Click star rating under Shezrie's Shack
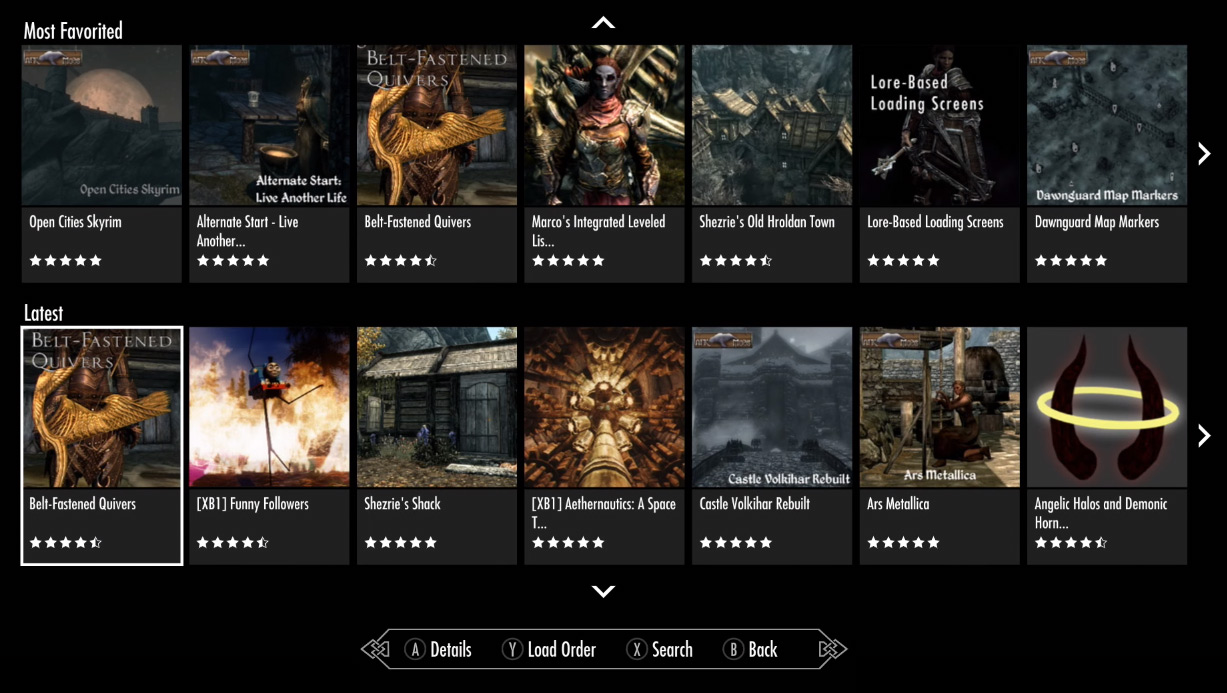 point(401,543)
